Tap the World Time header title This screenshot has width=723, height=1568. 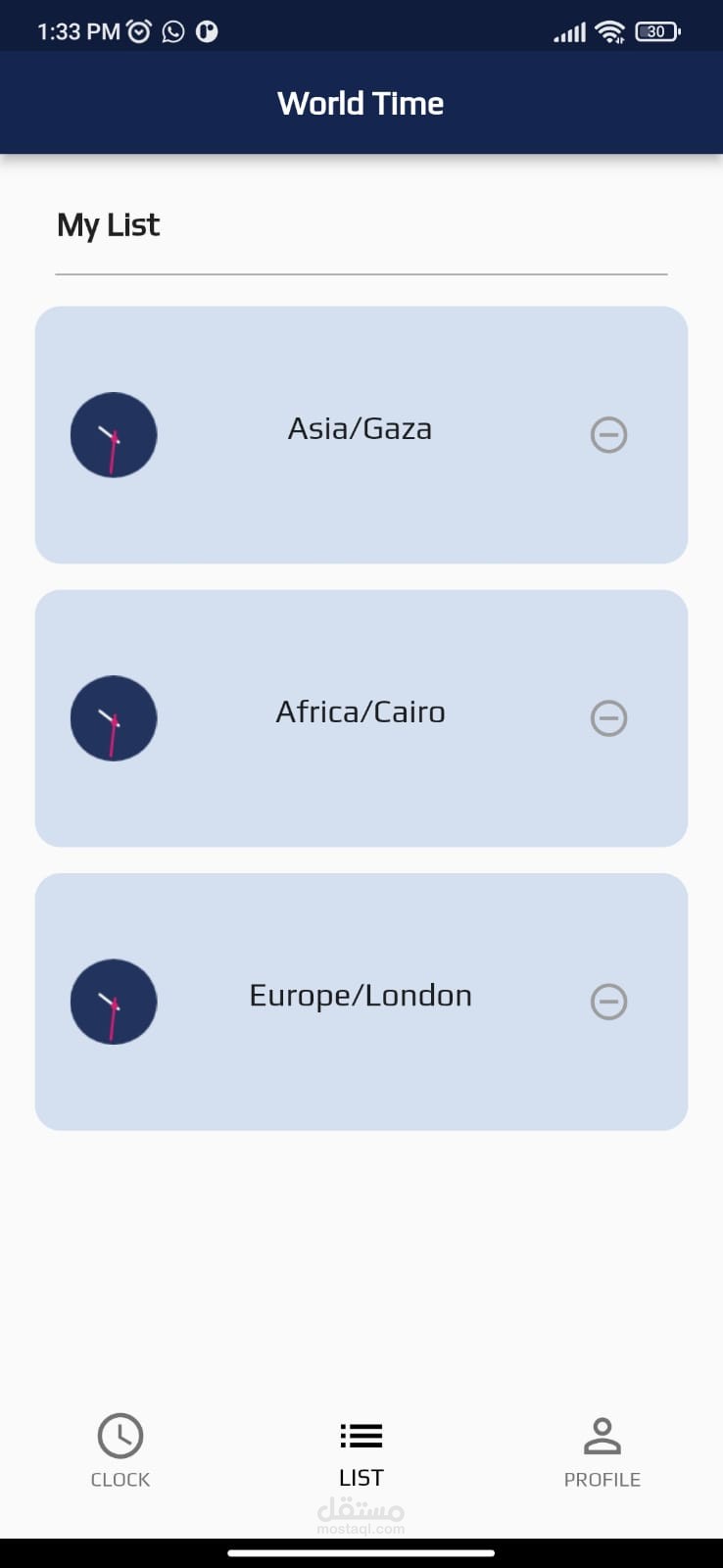pos(361,104)
